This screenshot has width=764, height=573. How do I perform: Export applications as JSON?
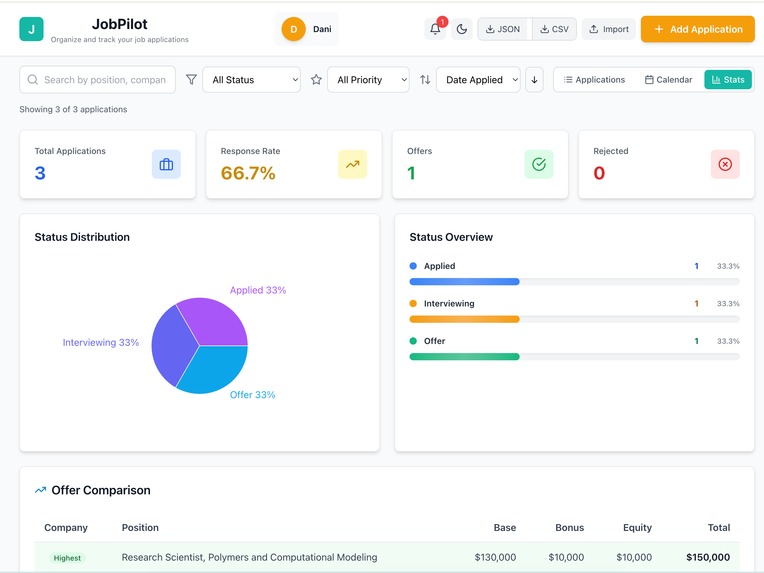503,29
